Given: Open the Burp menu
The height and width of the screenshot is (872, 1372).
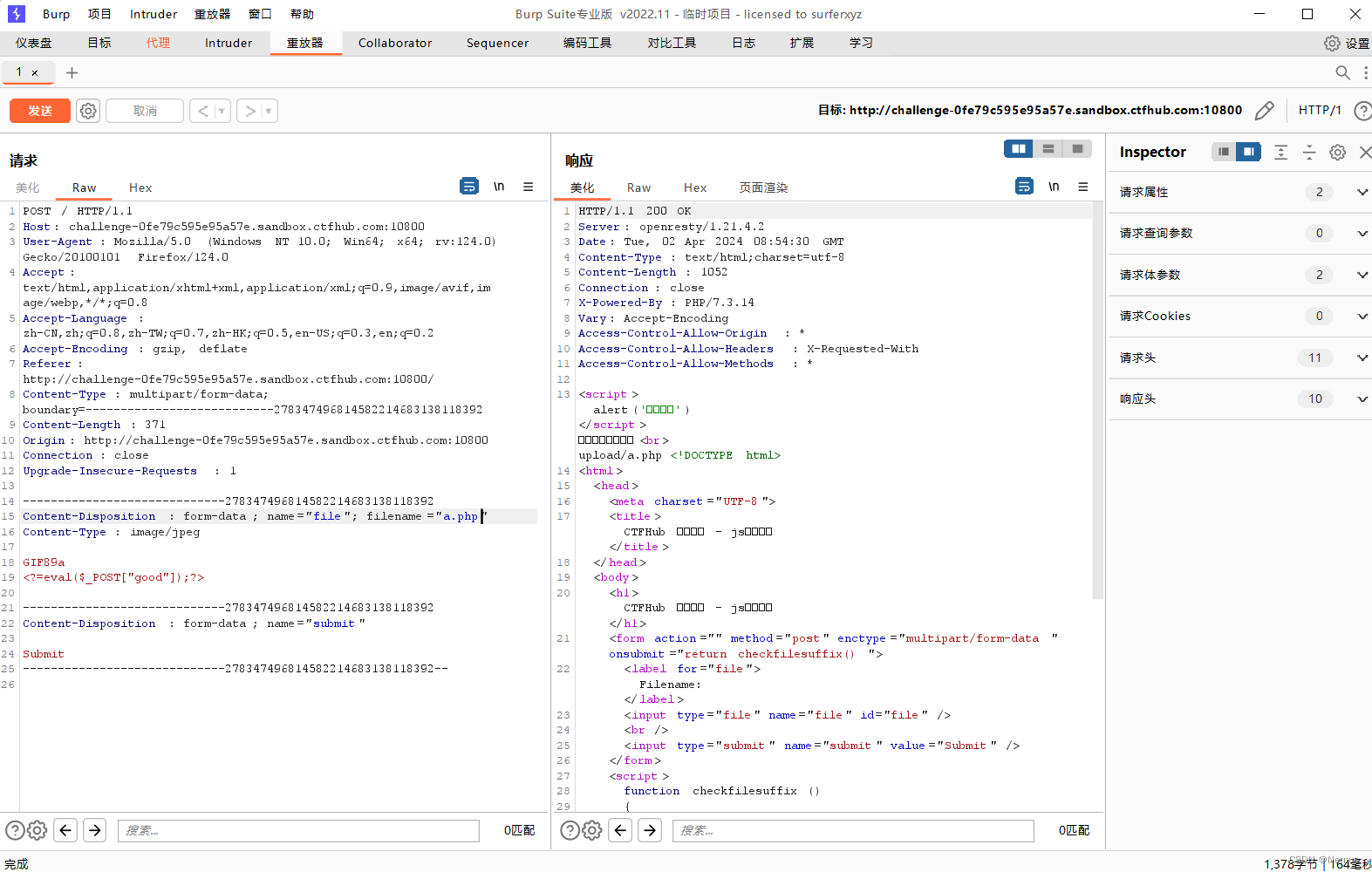Looking at the screenshot, I should pyautogui.click(x=56, y=14).
